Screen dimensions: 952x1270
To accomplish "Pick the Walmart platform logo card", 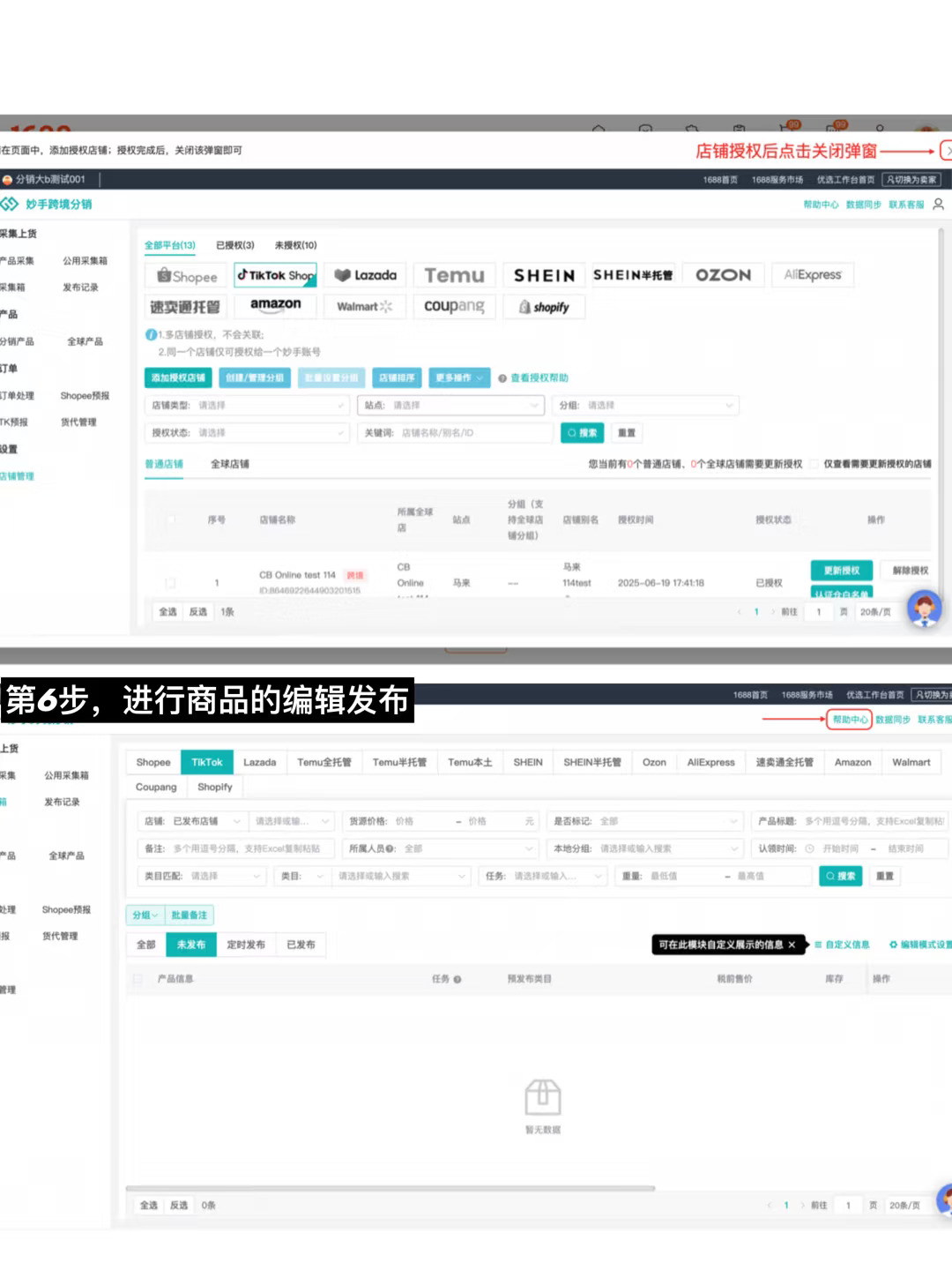I will [x=366, y=306].
